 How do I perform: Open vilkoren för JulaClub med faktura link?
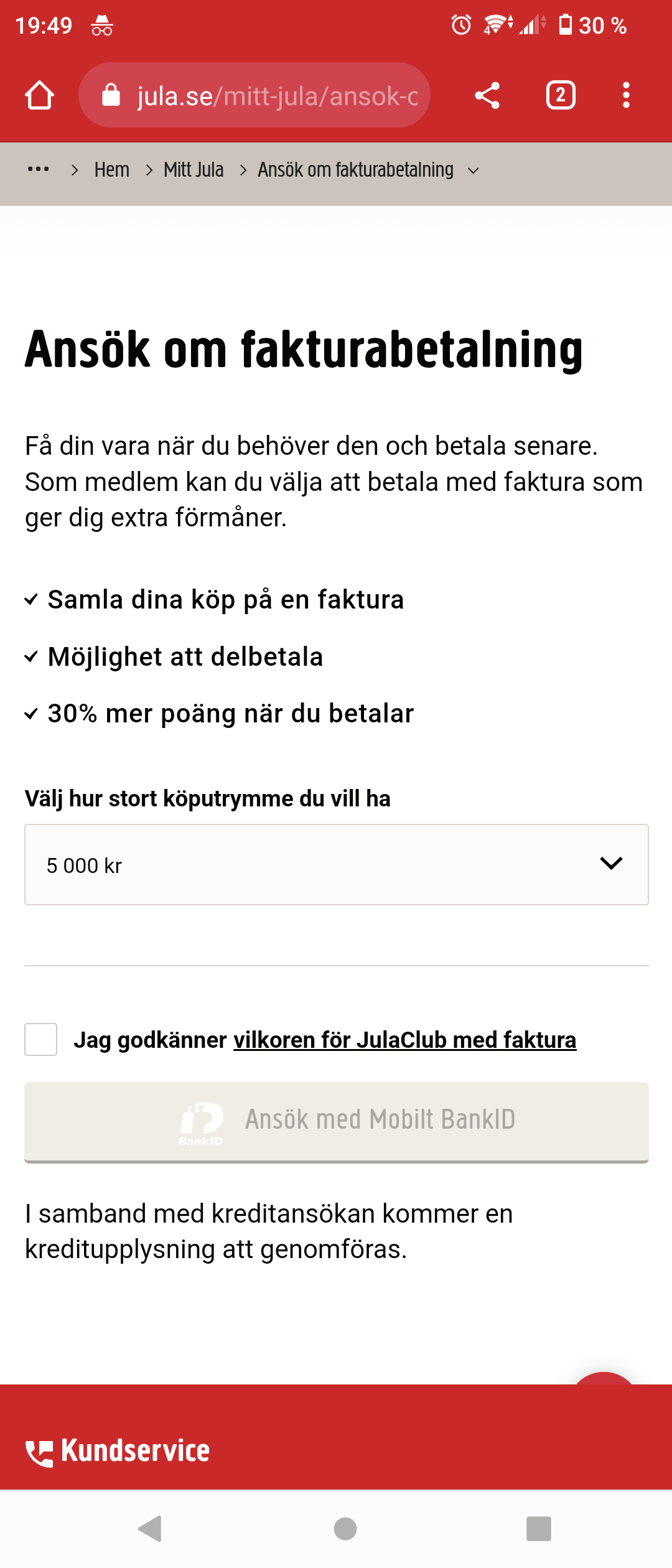click(x=404, y=1040)
